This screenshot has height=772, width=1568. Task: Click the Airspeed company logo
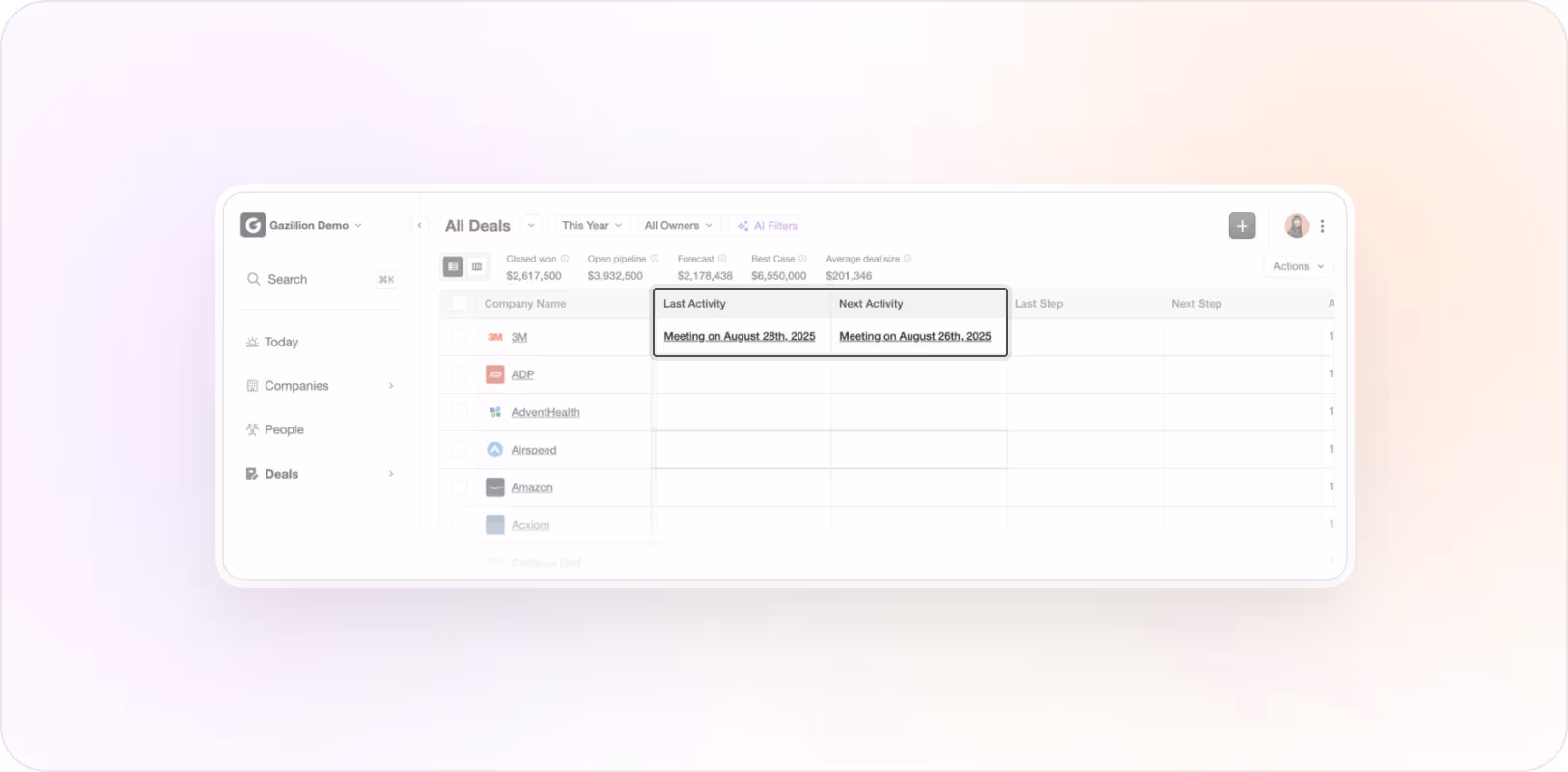(x=495, y=450)
